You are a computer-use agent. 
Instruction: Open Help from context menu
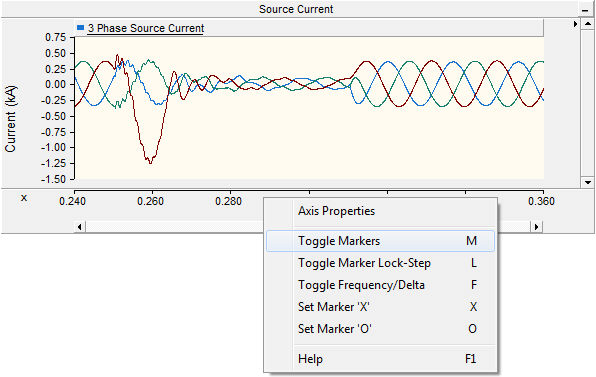point(380,359)
